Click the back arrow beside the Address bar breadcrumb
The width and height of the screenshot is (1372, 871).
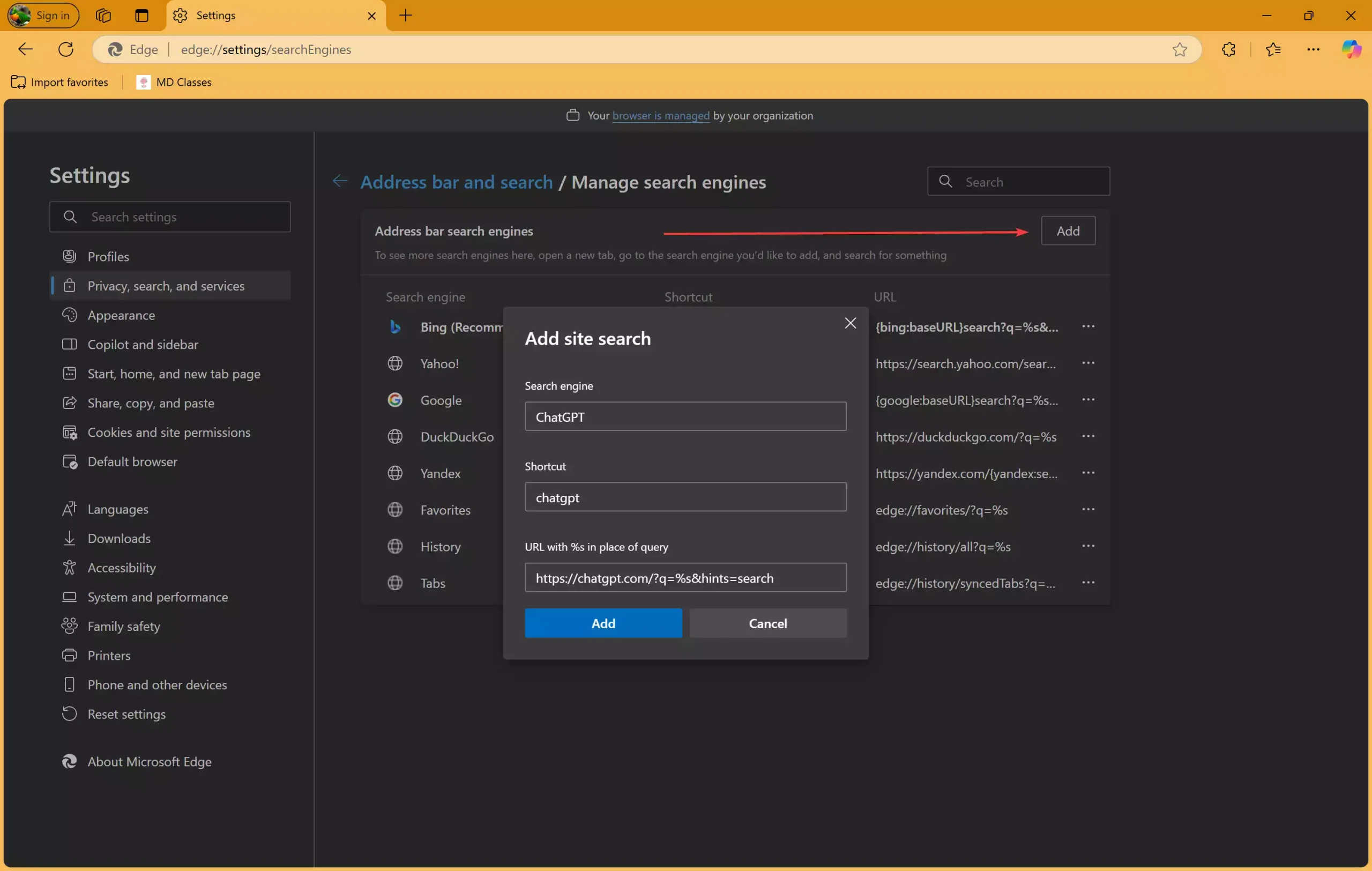340,181
